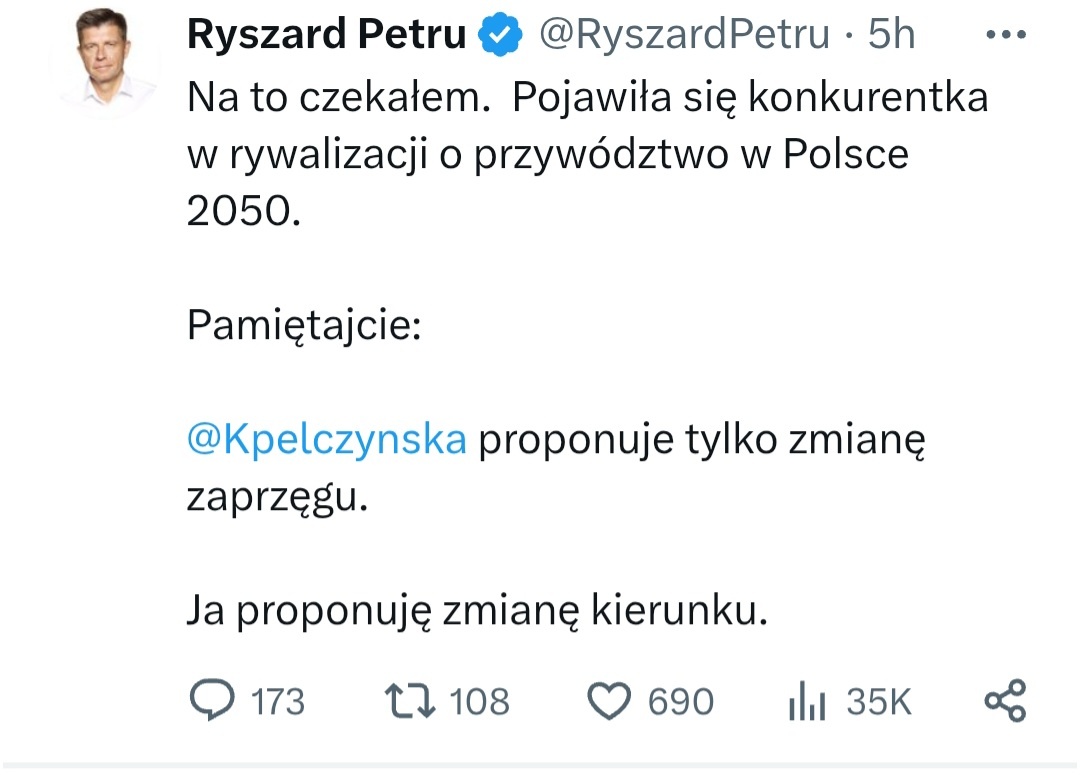Viewport: 1080px width, 777px height.
Task: Click the 173 replies count
Action: pyautogui.click(x=277, y=702)
